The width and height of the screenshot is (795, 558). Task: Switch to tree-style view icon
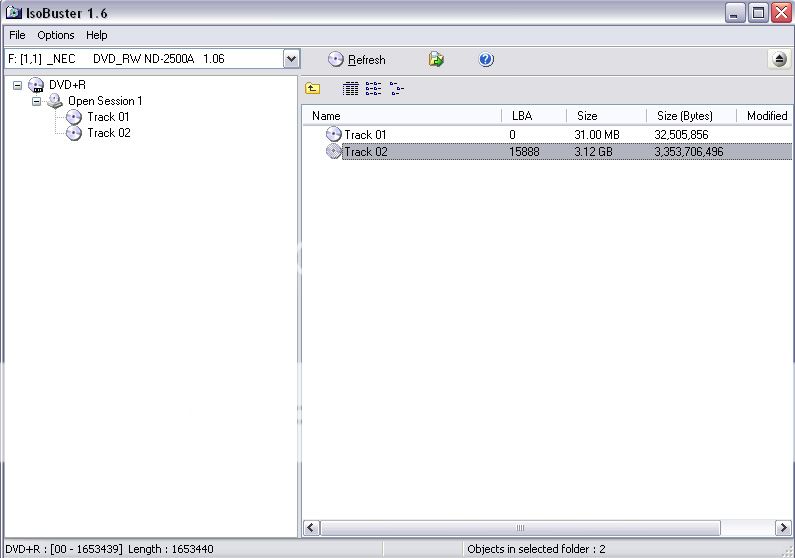click(x=396, y=89)
